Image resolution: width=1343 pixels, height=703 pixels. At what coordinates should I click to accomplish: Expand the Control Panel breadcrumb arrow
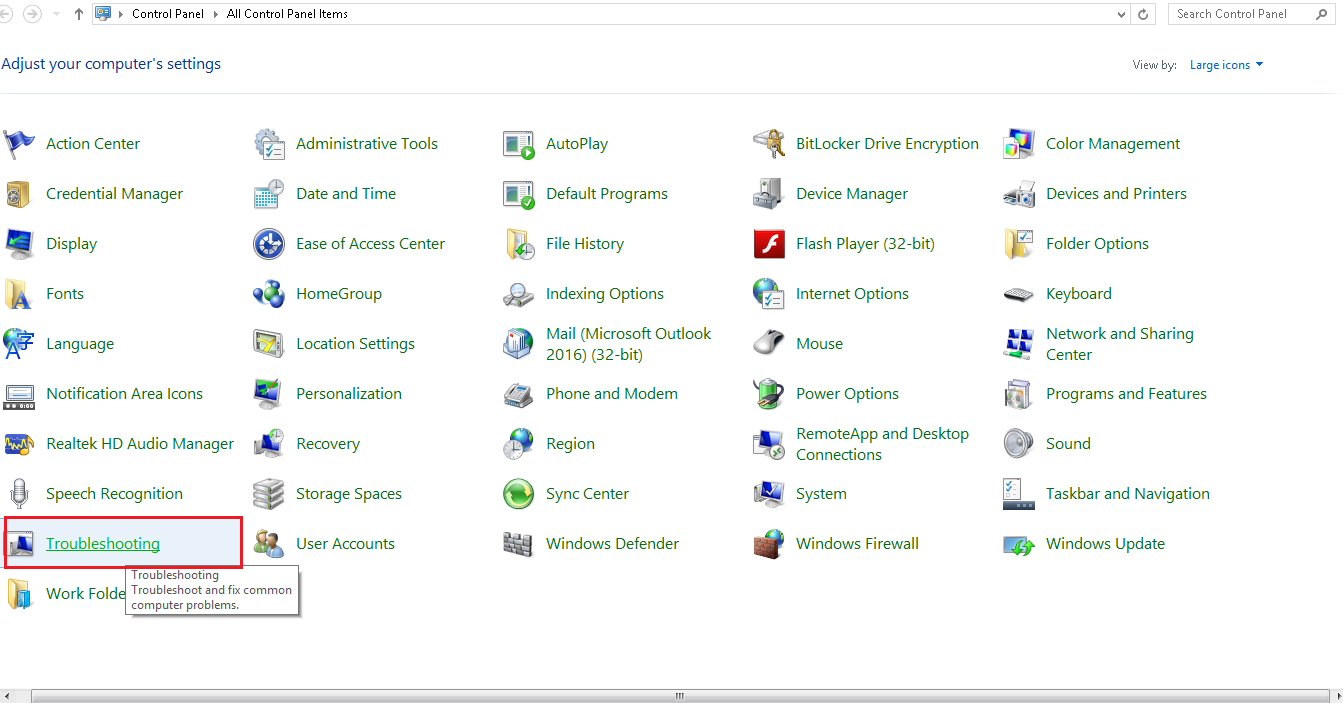click(x=218, y=14)
